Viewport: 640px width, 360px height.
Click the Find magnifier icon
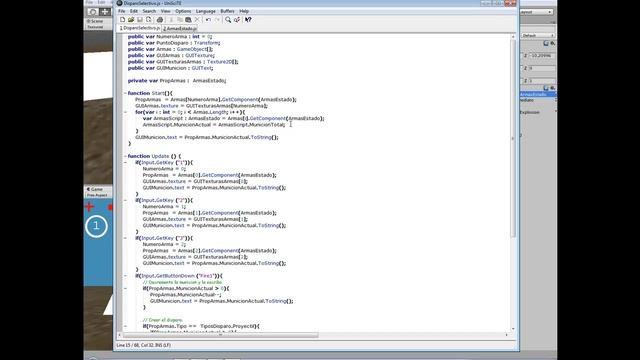pos(228,20)
